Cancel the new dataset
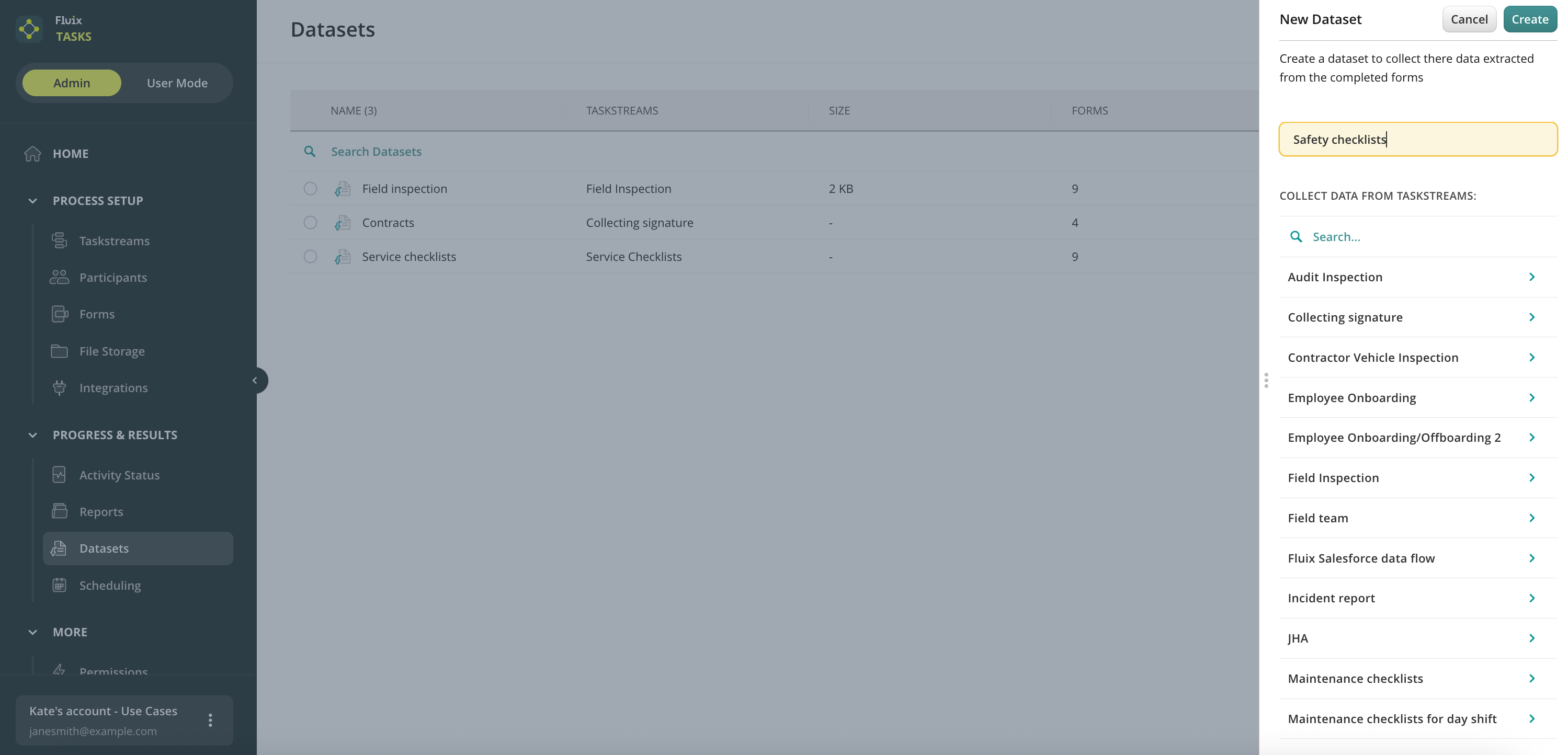1568x755 pixels. coord(1468,19)
